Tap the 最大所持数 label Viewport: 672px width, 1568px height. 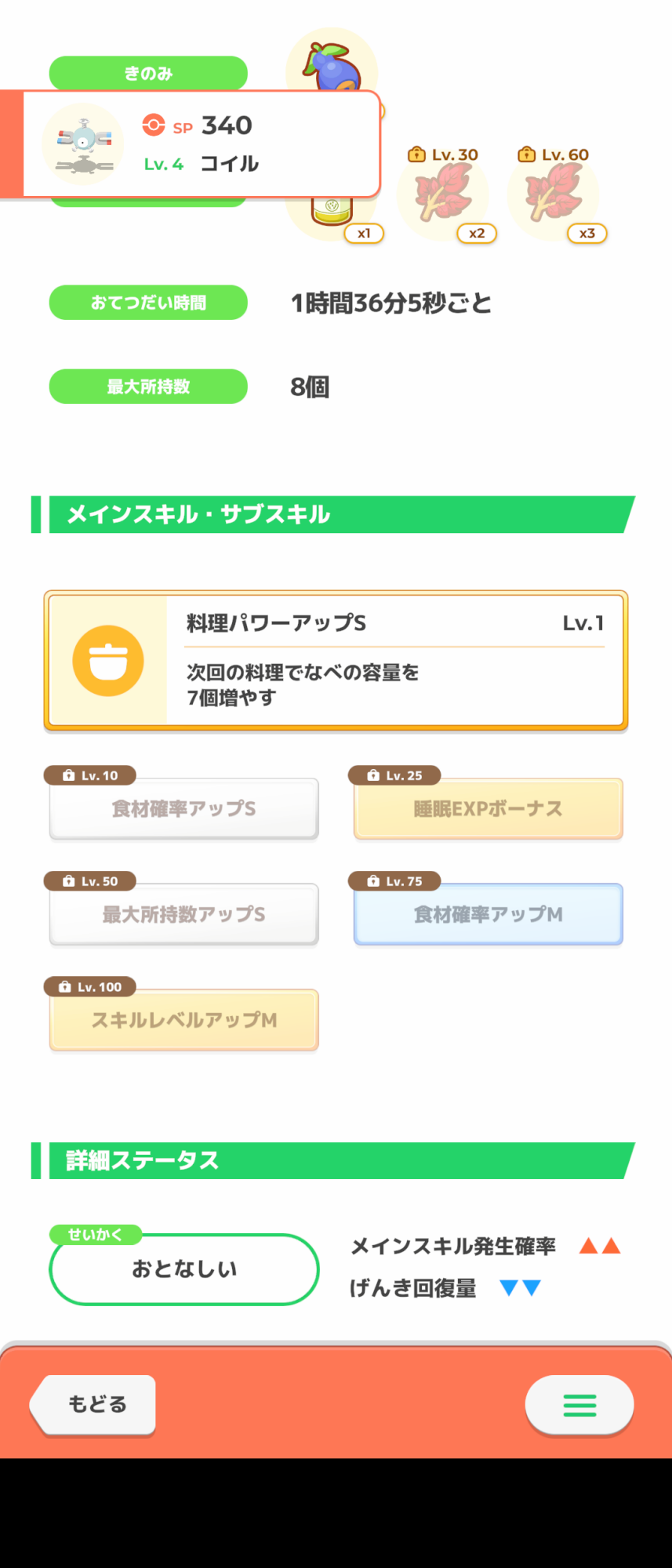click(148, 387)
